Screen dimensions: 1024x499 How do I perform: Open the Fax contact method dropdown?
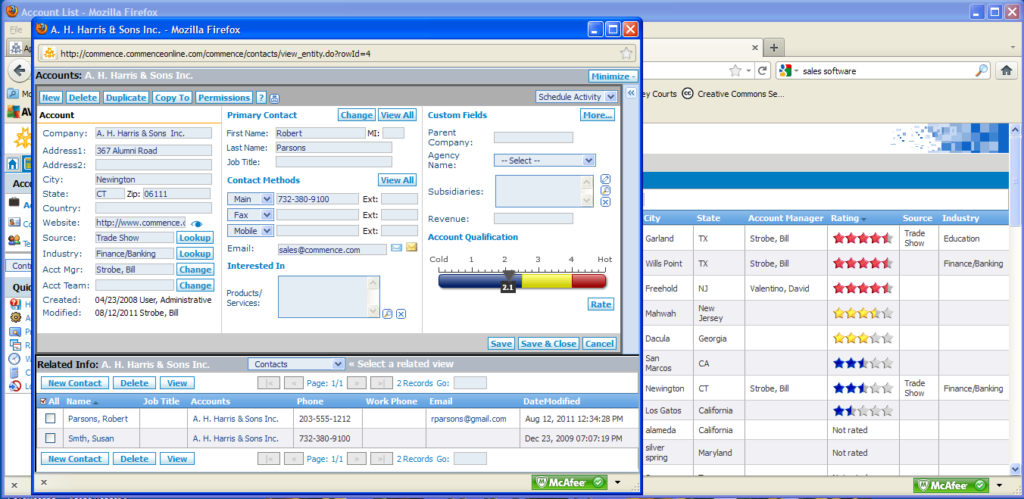(250, 215)
